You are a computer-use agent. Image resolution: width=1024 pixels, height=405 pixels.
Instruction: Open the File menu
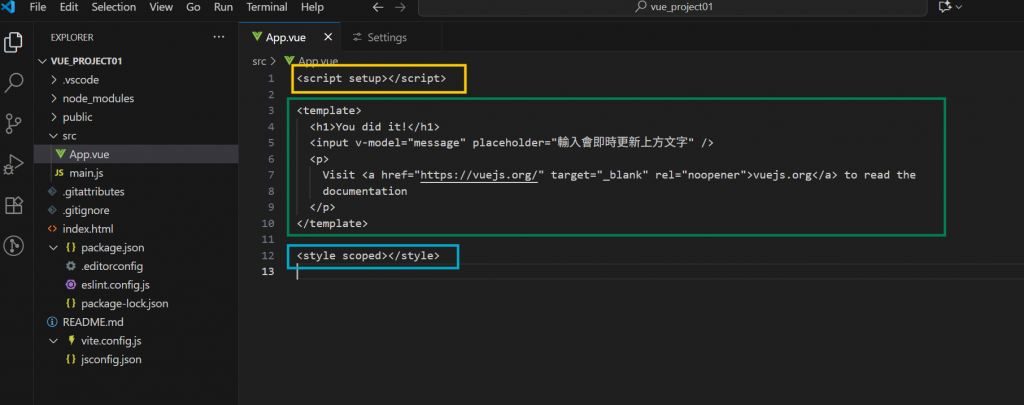(x=38, y=7)
